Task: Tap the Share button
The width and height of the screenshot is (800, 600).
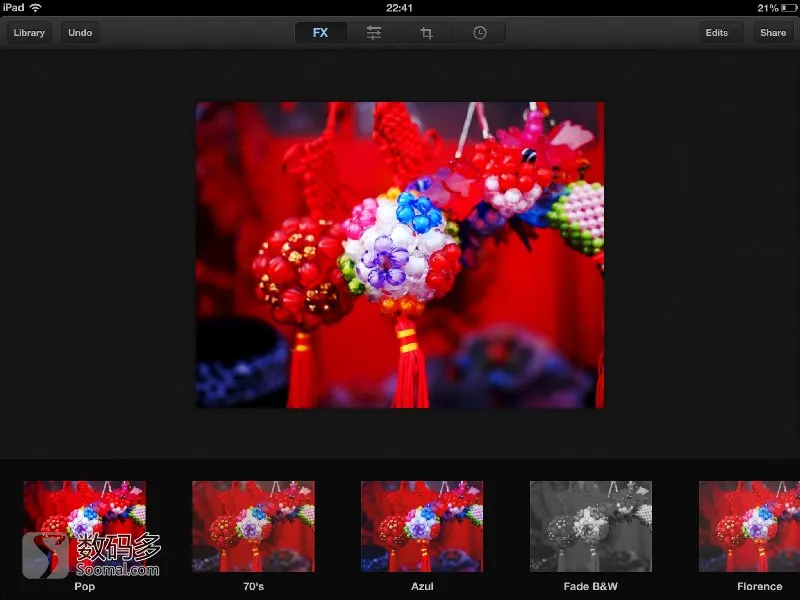Action: coord(773,33)
